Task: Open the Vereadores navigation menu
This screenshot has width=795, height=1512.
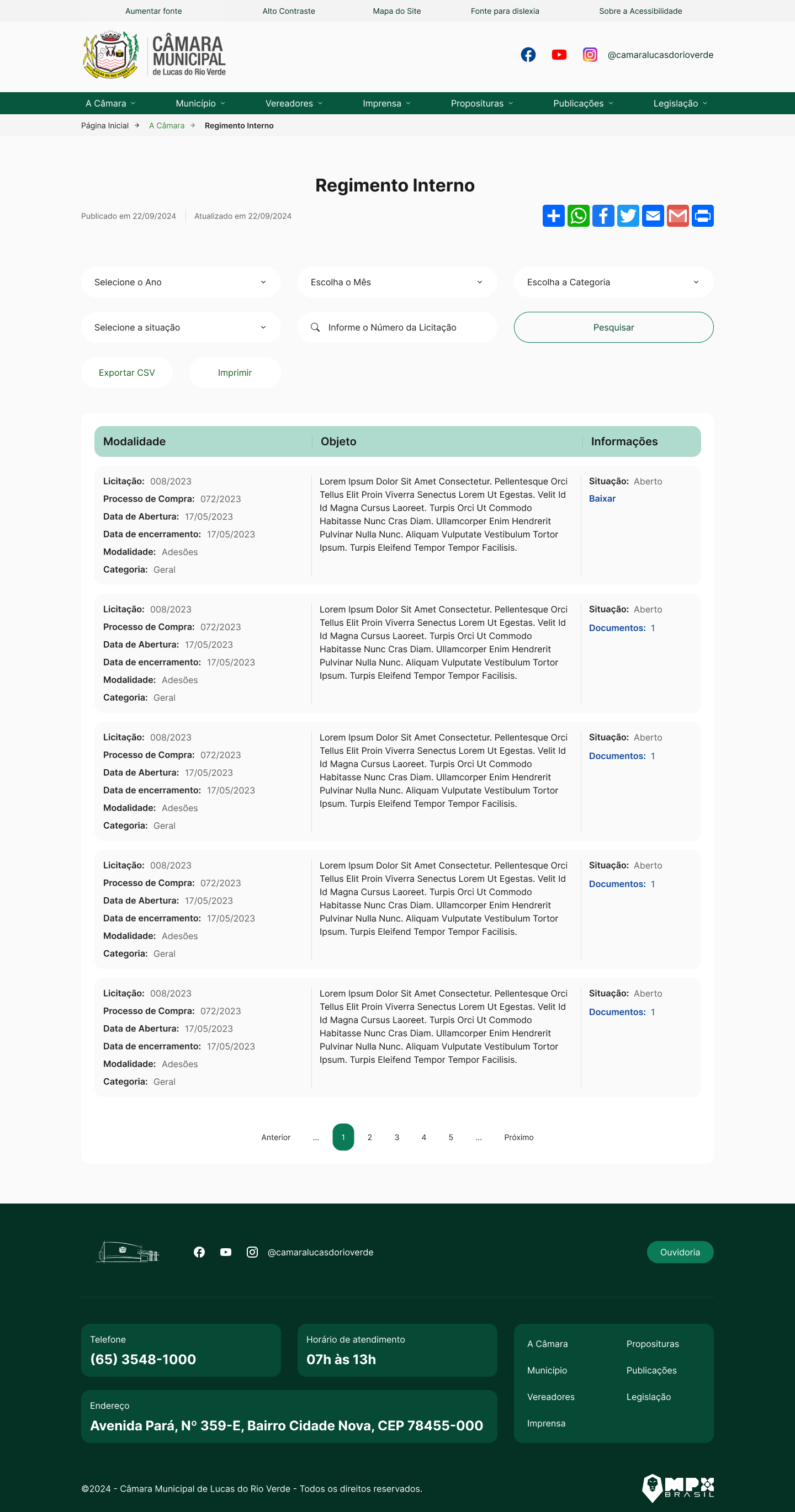Action: (x=294, y=103)
